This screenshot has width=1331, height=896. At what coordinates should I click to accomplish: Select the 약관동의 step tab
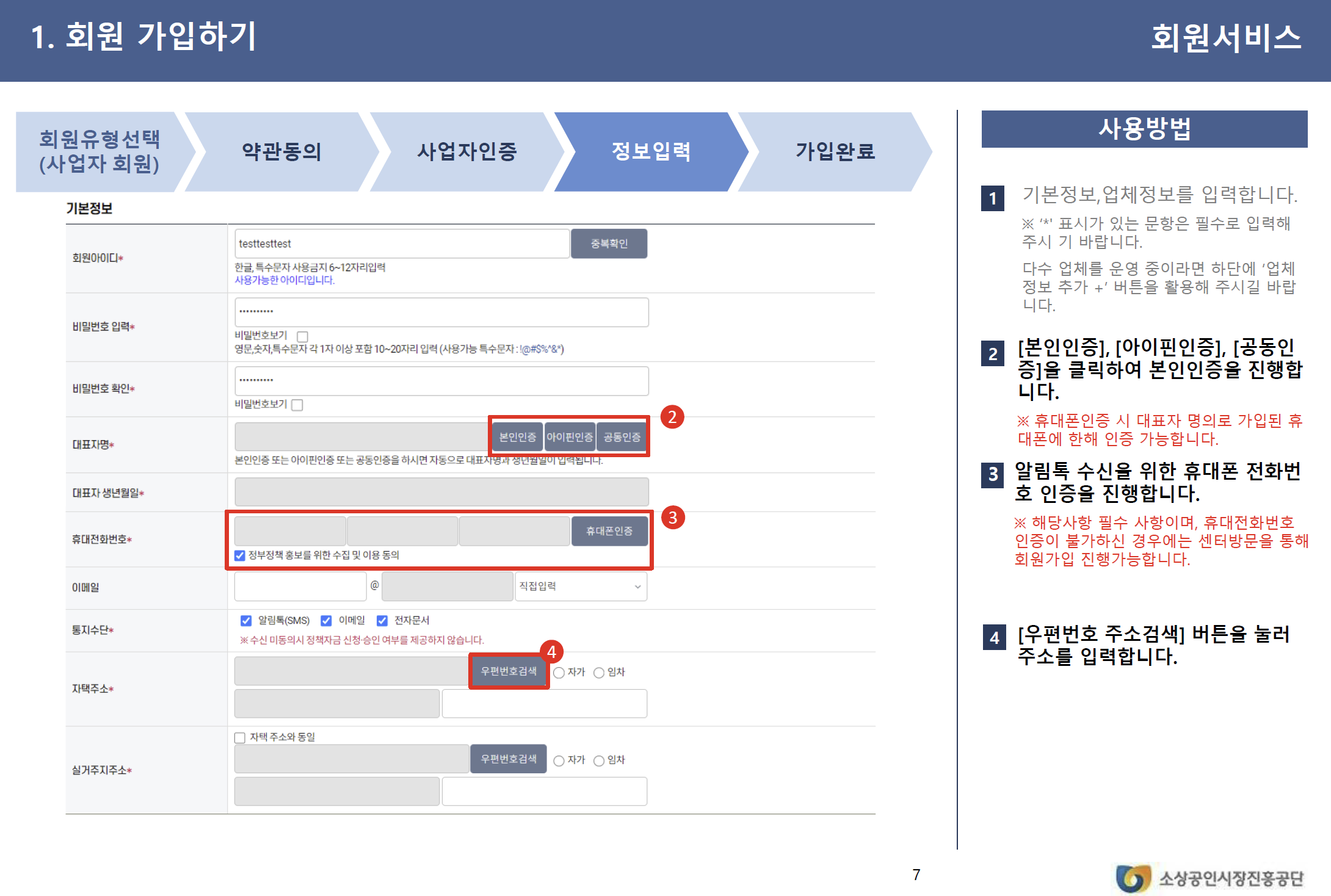click(x=281, y=151)
